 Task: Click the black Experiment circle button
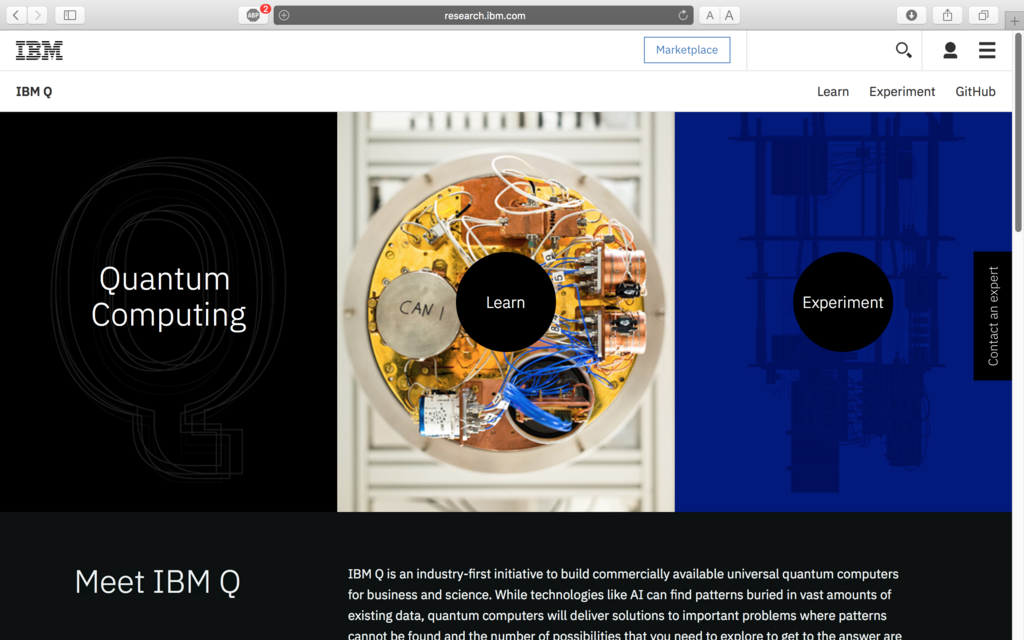[842, 302]
